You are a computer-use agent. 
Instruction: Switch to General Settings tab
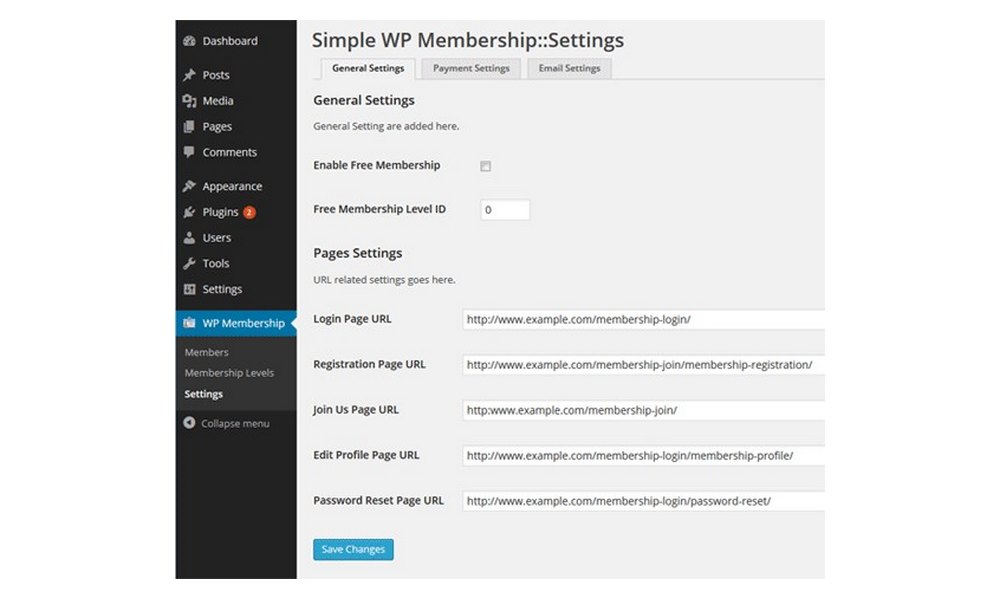point(368,69)
